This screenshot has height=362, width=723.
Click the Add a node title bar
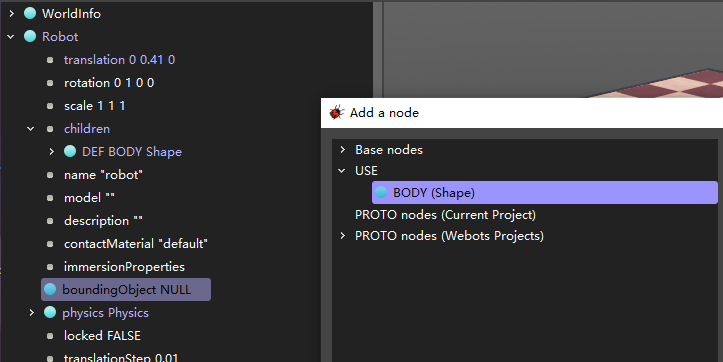click(522, 113)
